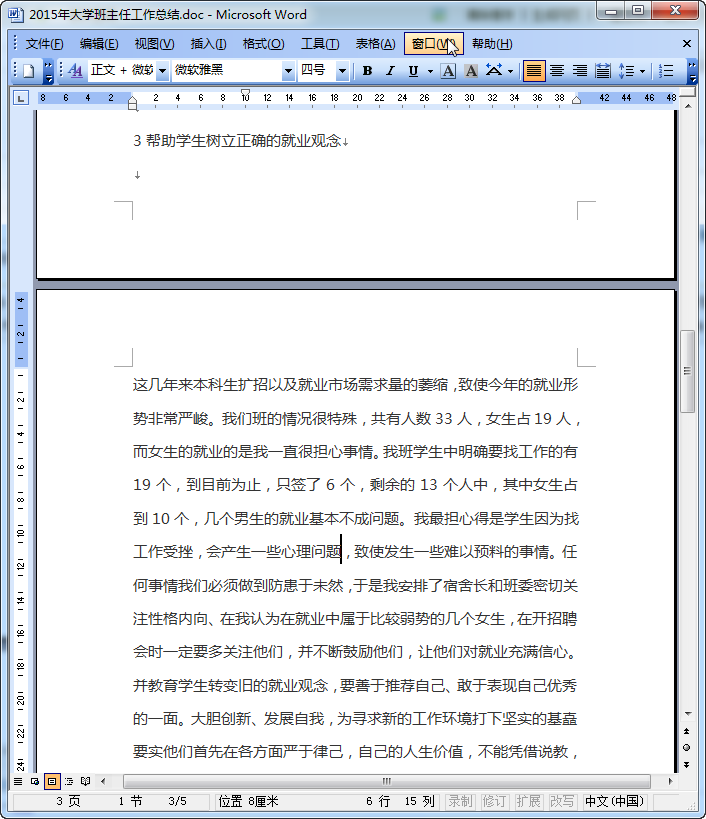Apply character shading to text

tap(471, 71)
